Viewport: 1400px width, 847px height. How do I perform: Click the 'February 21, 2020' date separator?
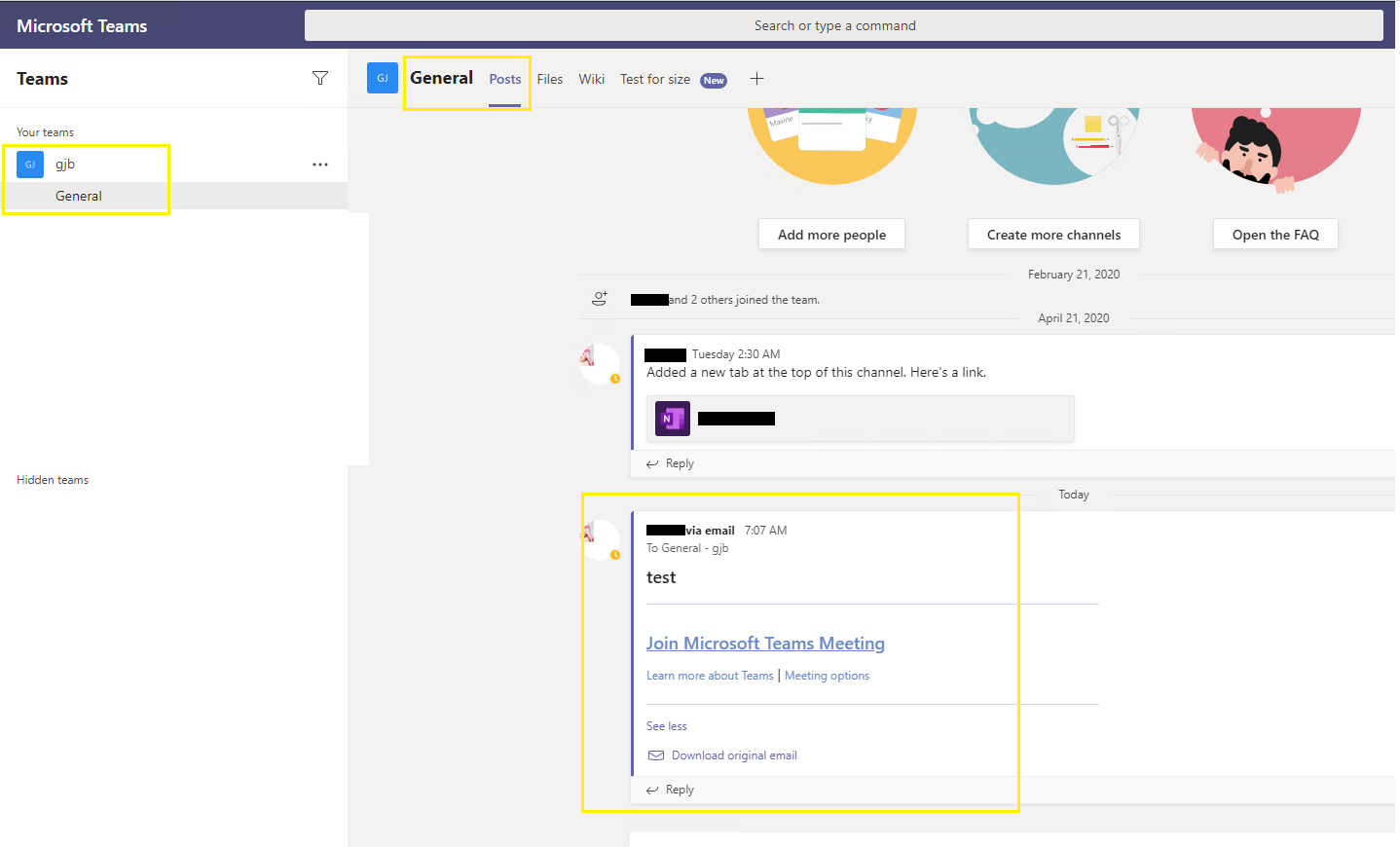(1074, 275)
